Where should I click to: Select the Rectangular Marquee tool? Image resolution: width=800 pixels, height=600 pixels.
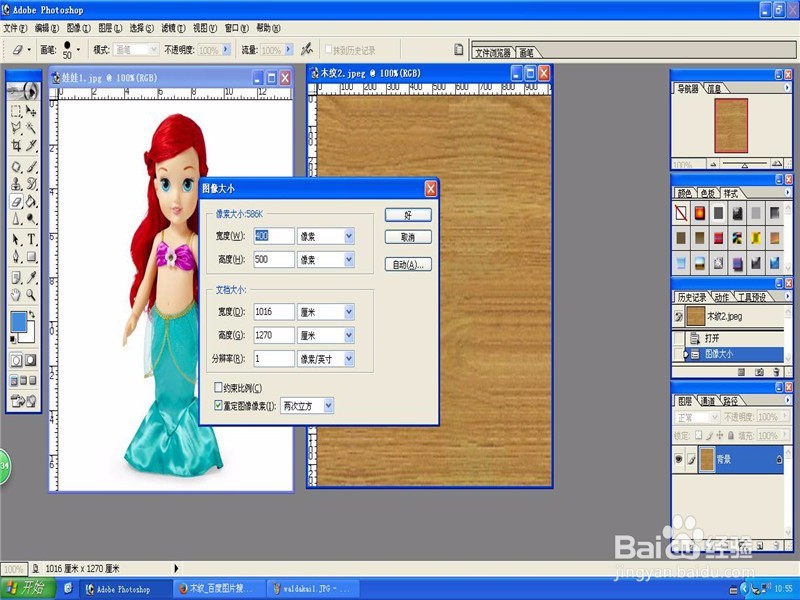16,111
